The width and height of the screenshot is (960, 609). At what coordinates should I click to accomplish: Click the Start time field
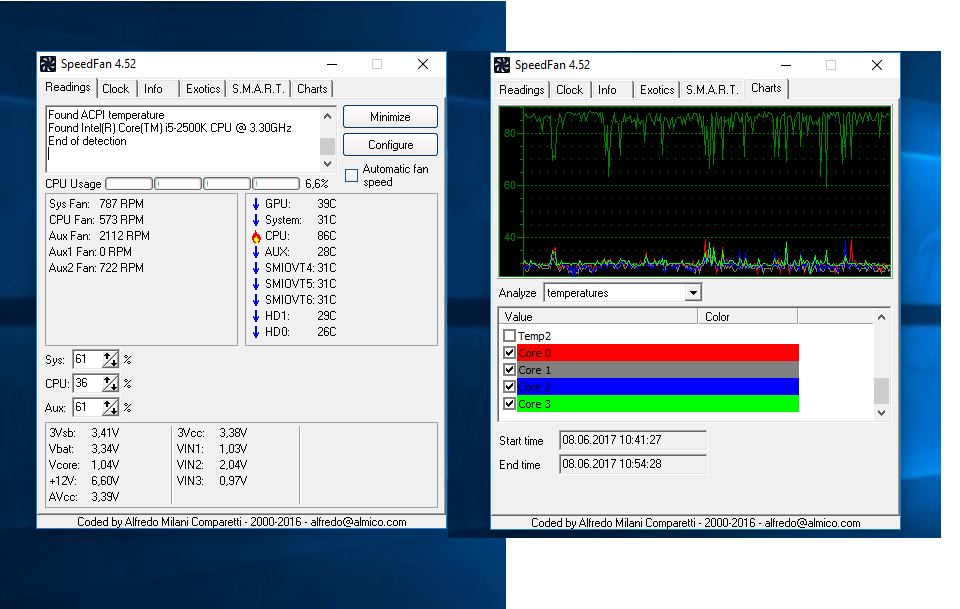633,440
